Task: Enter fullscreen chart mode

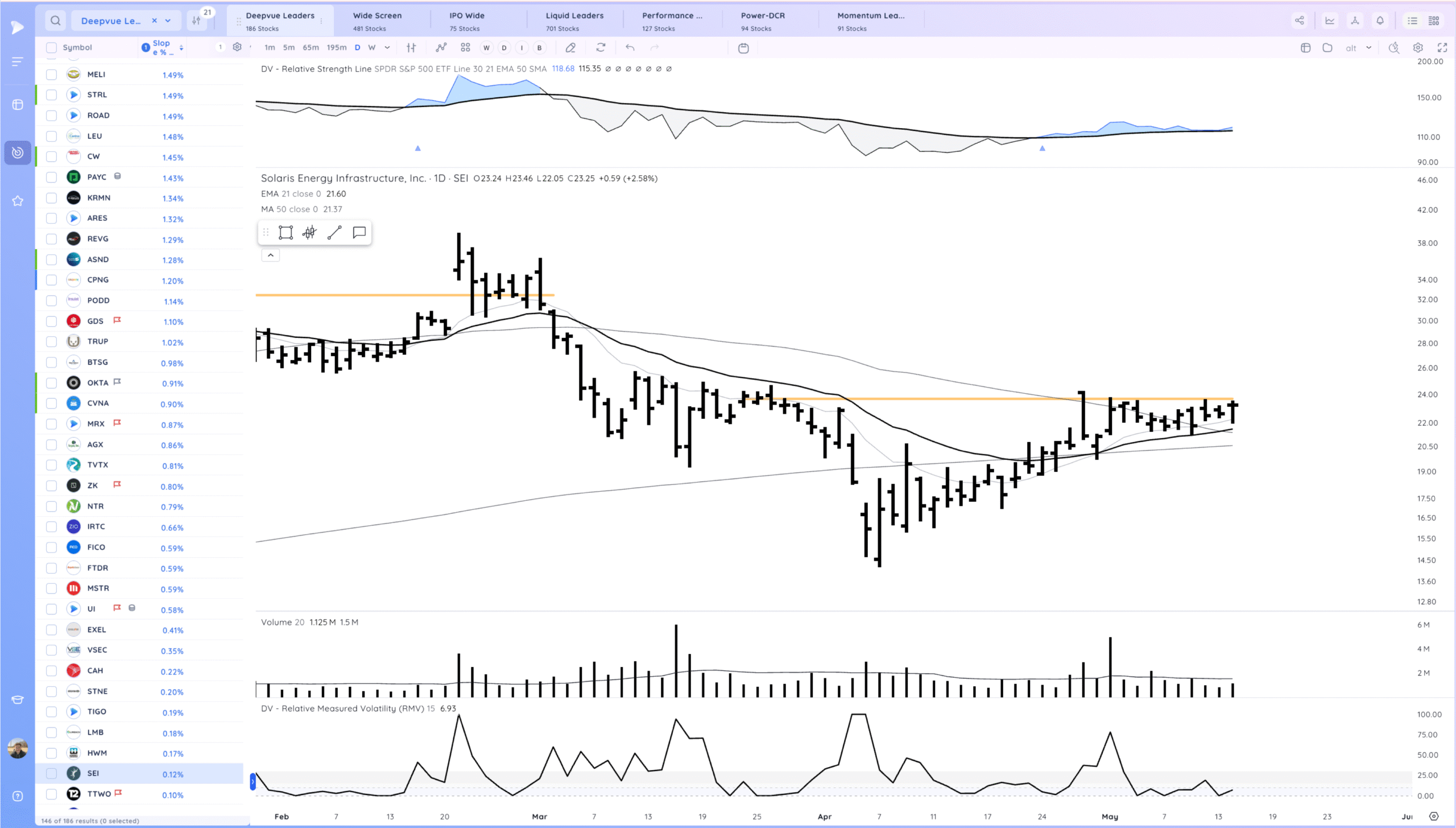Action: [1442, 48]
